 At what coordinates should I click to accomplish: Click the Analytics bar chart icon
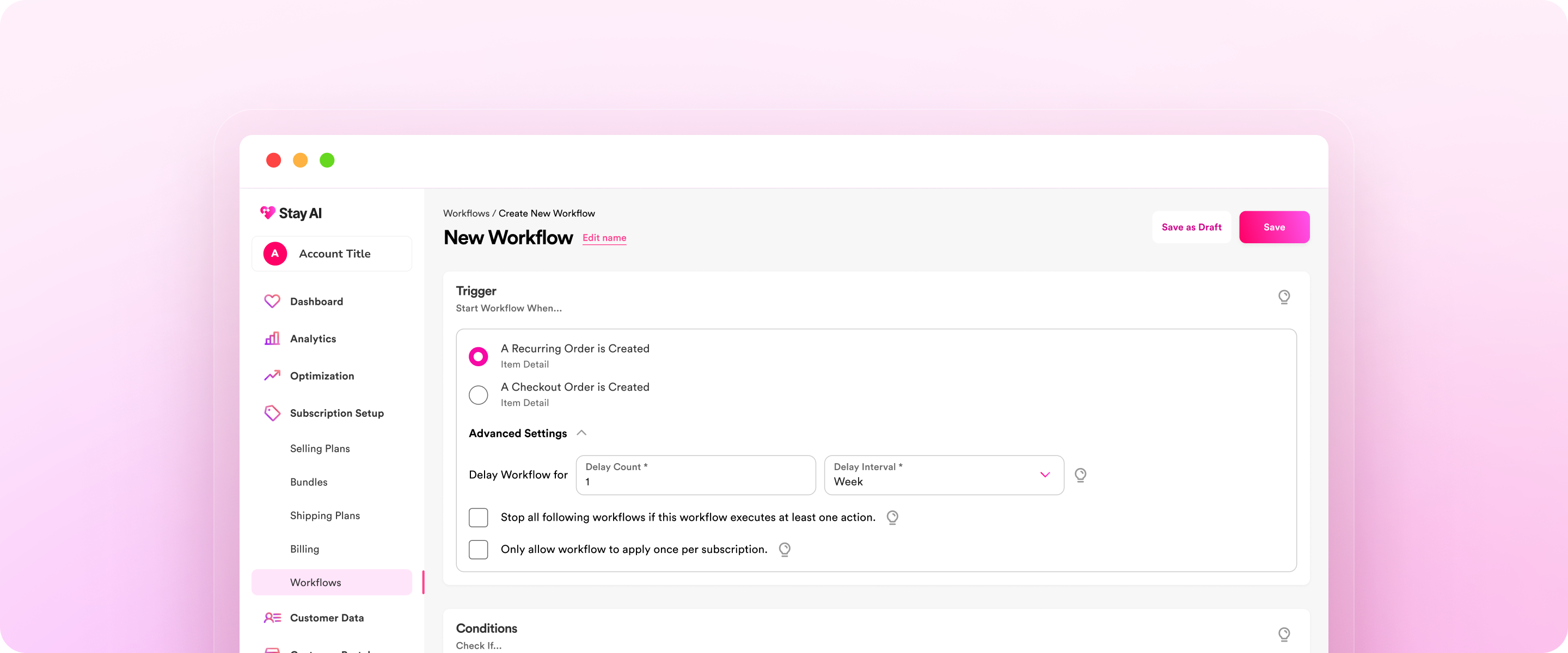point(272,338)
